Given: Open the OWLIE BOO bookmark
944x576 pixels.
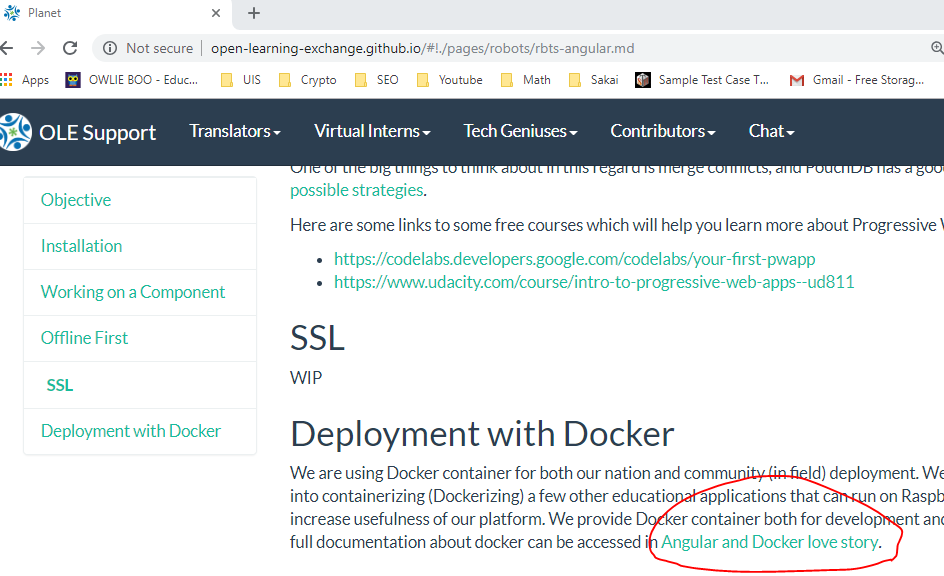Looking at the screenshot, I should 132,79.
